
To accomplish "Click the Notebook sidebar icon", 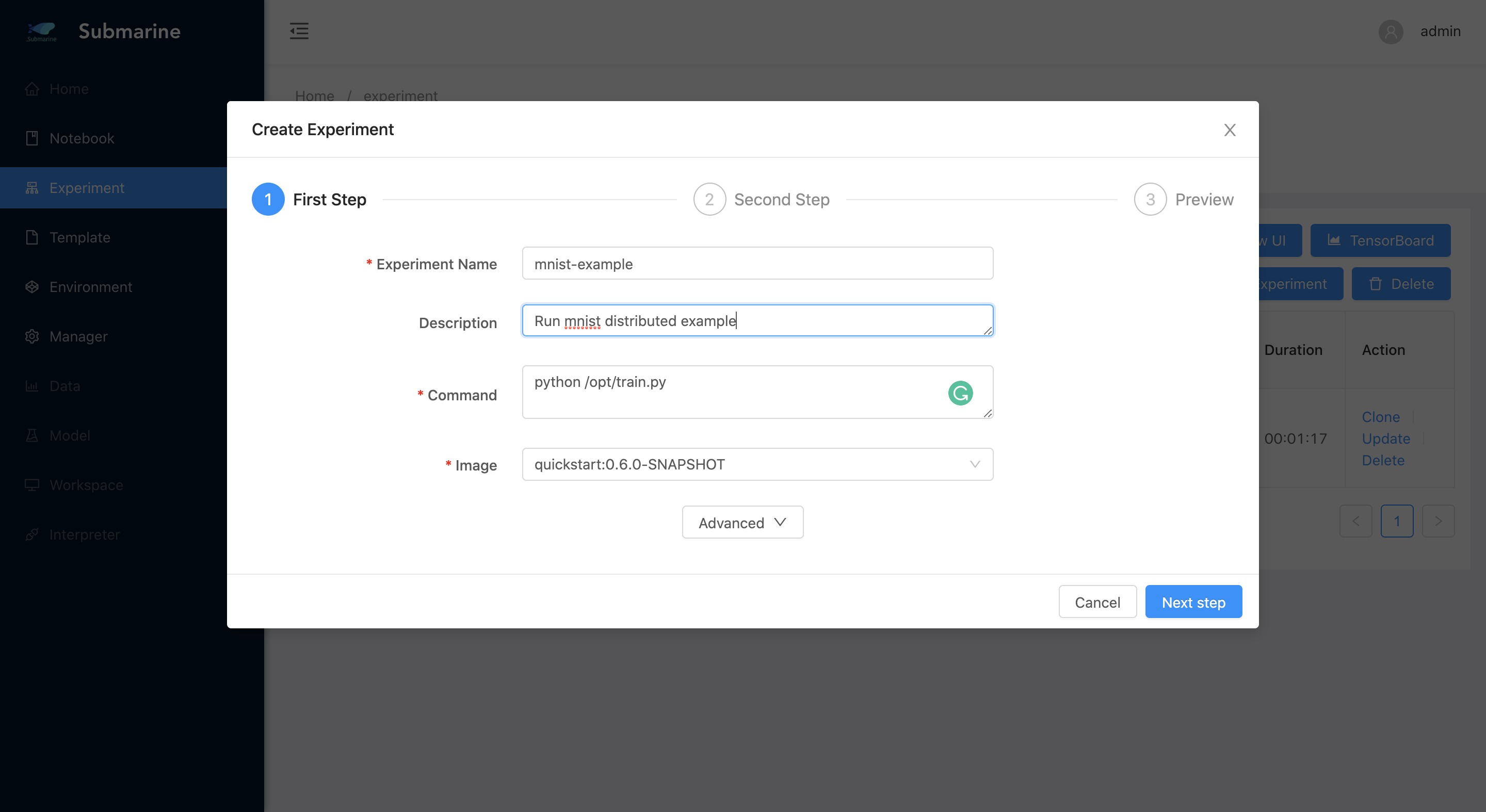I will pyautogui.click(x=33, y=138).
